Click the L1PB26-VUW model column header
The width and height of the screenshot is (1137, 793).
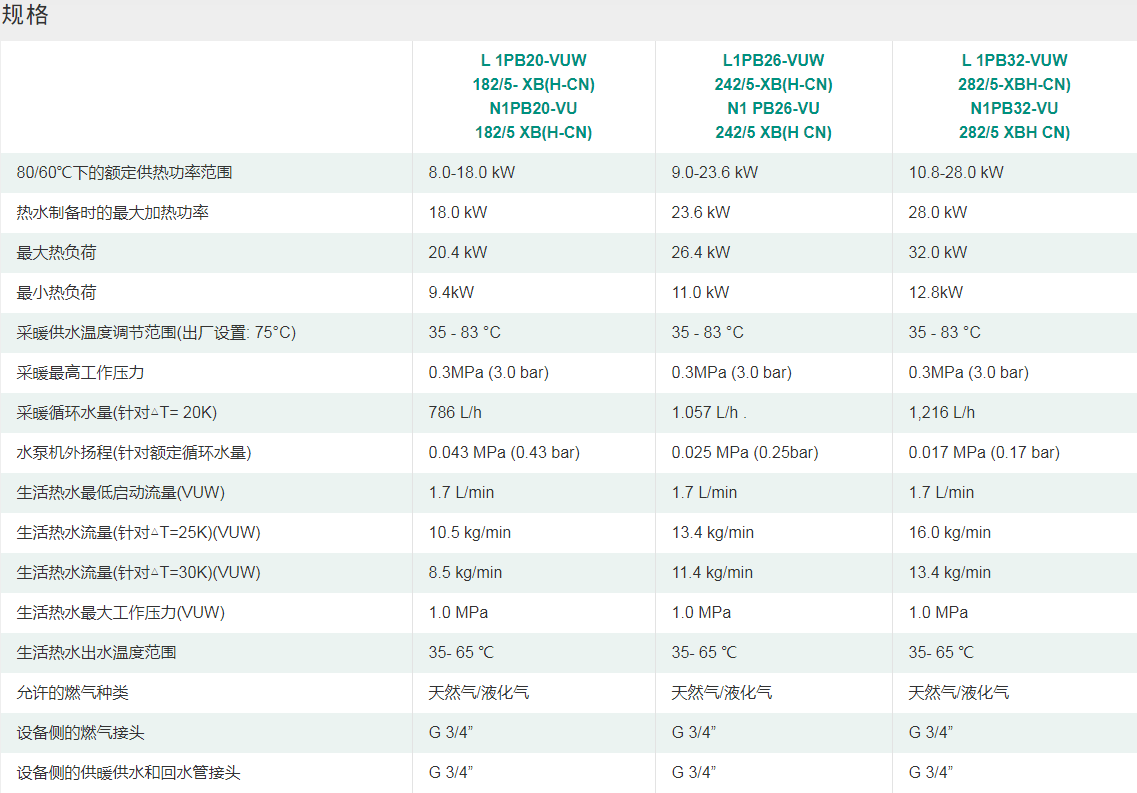[773, 96]
